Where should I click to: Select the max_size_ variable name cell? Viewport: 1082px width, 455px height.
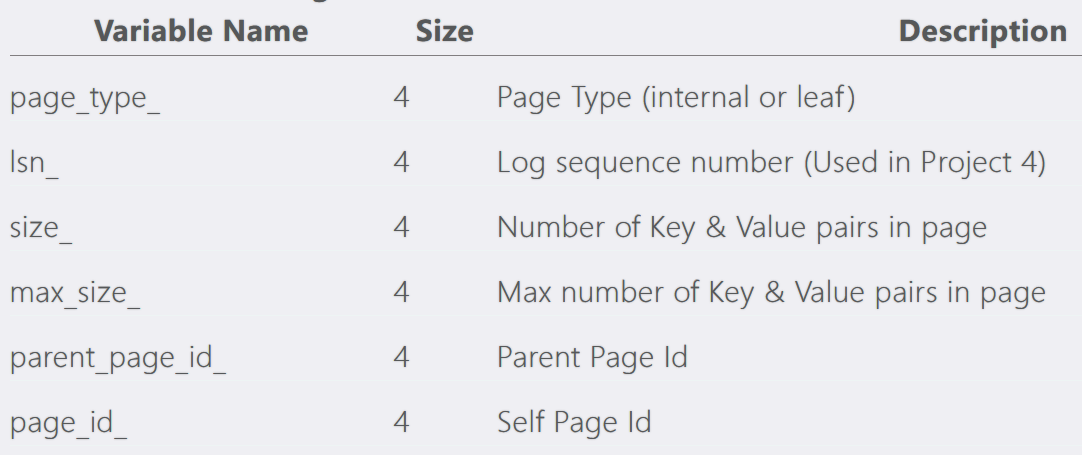75,293
